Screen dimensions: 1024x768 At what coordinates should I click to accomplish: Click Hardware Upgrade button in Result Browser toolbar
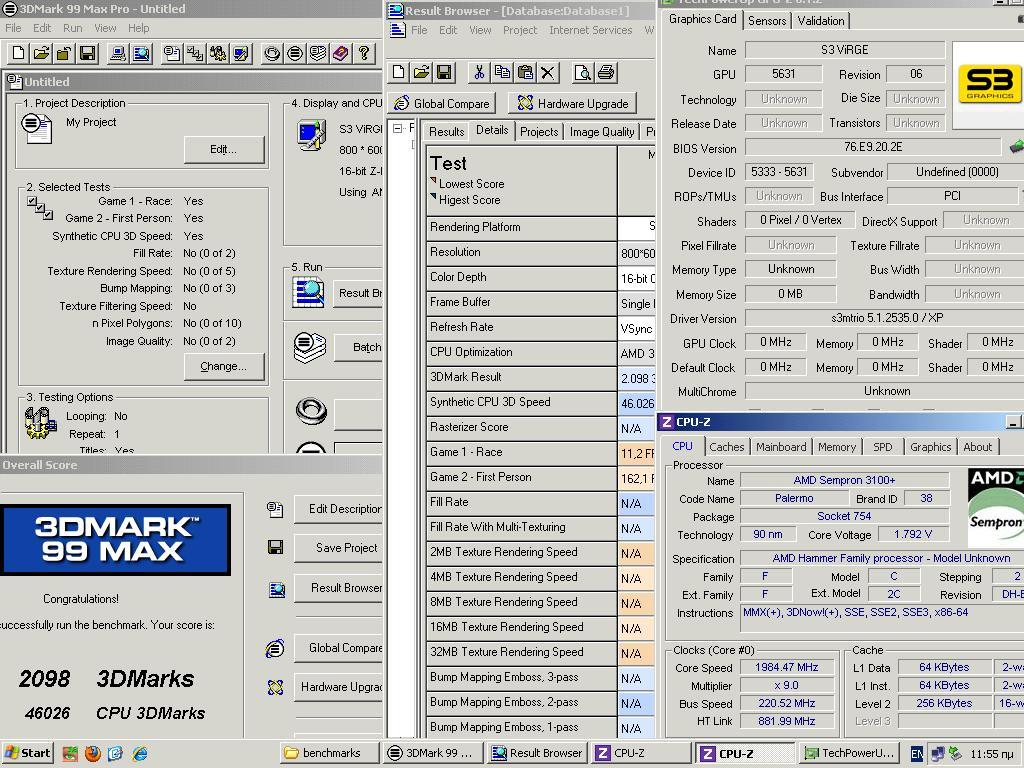[573, 103]
